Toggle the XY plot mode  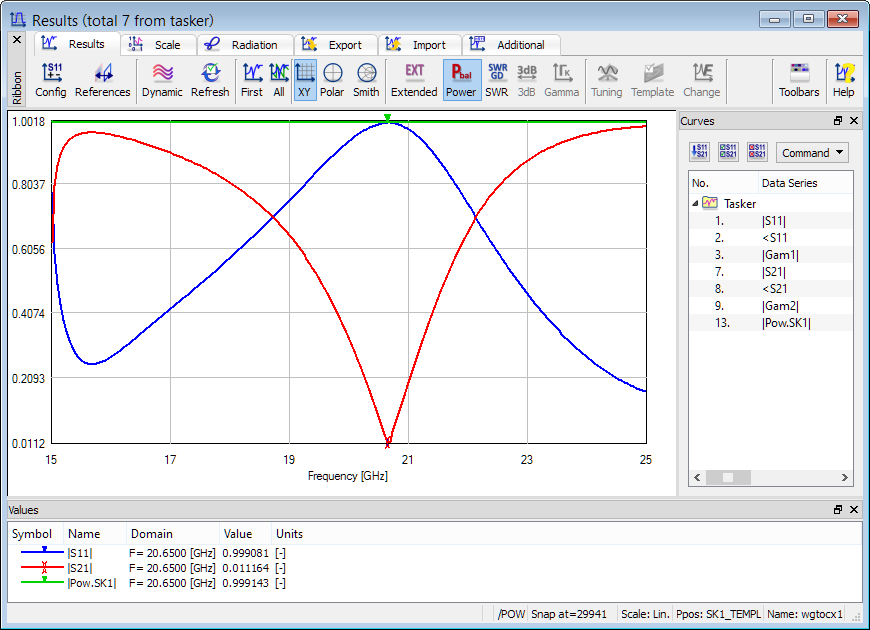[305, 80]
